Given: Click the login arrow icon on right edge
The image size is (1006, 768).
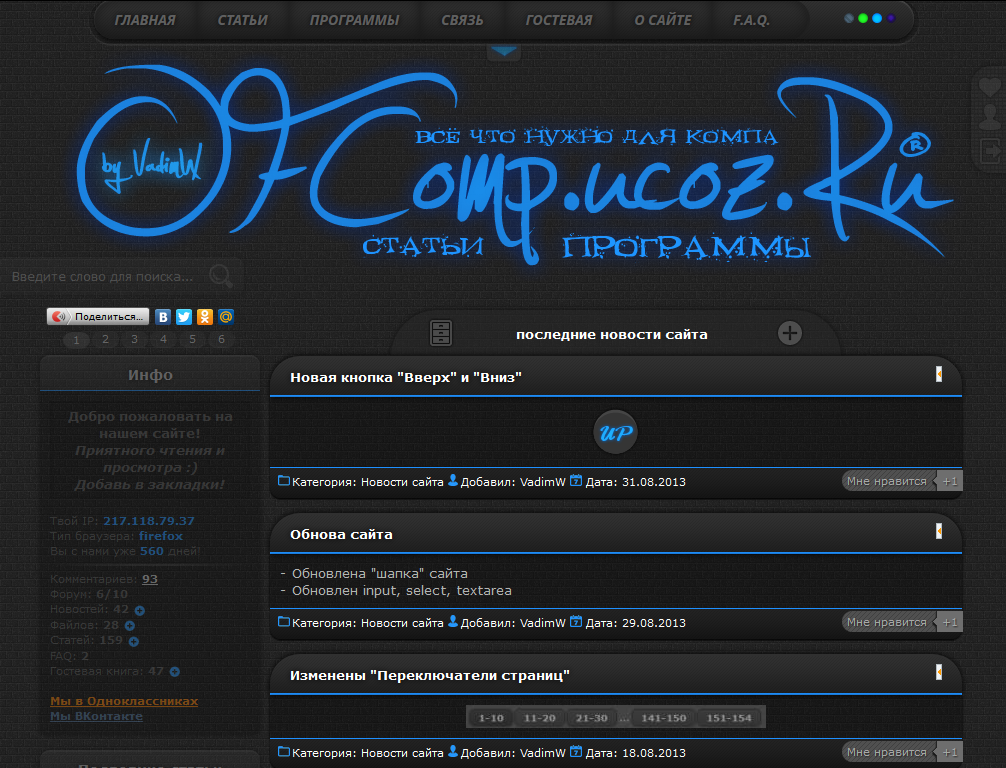Looking at the screenshot, I should point(989,151).
